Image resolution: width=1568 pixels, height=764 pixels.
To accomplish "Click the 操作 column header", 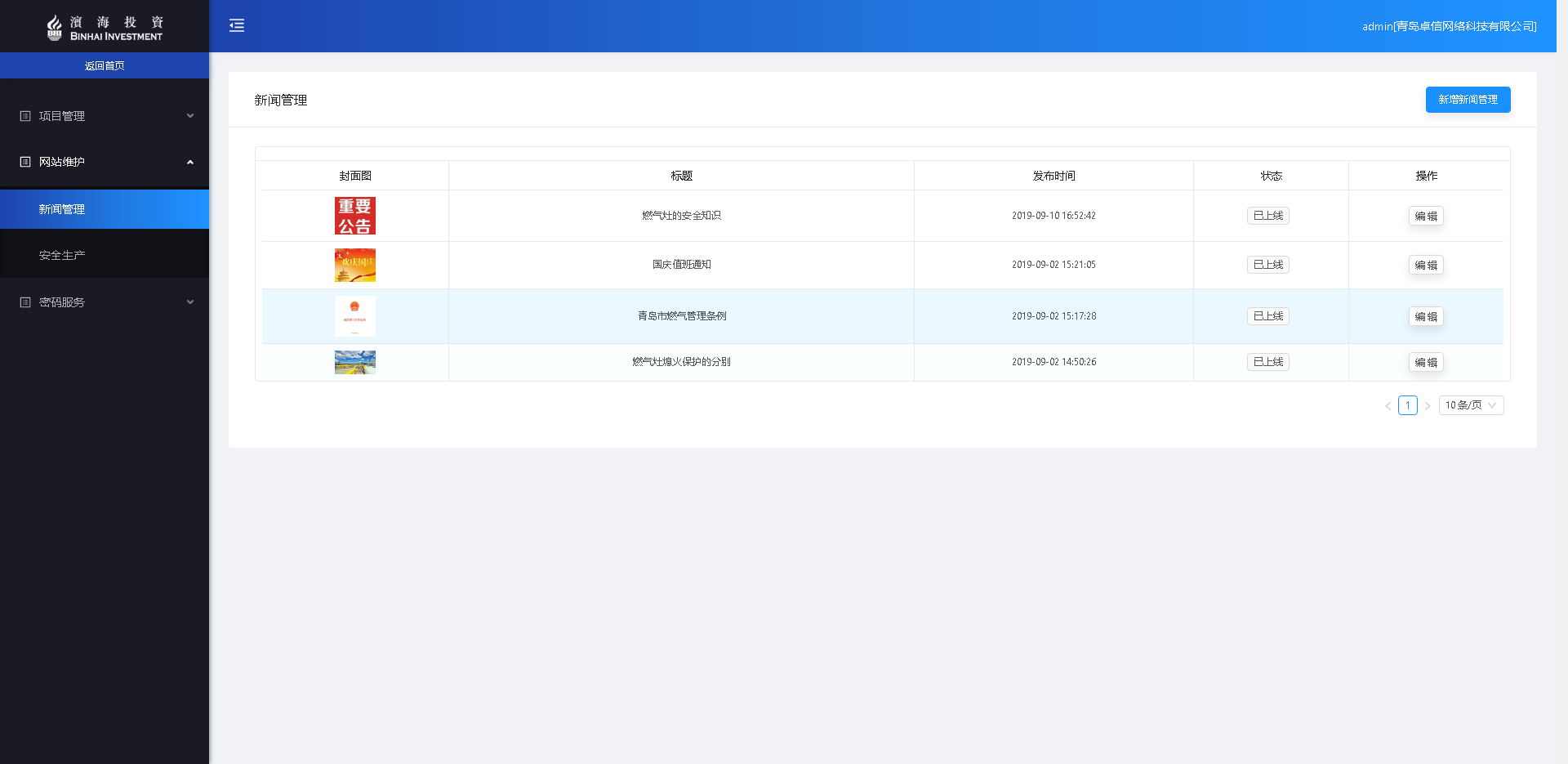I will [1426, 176].
